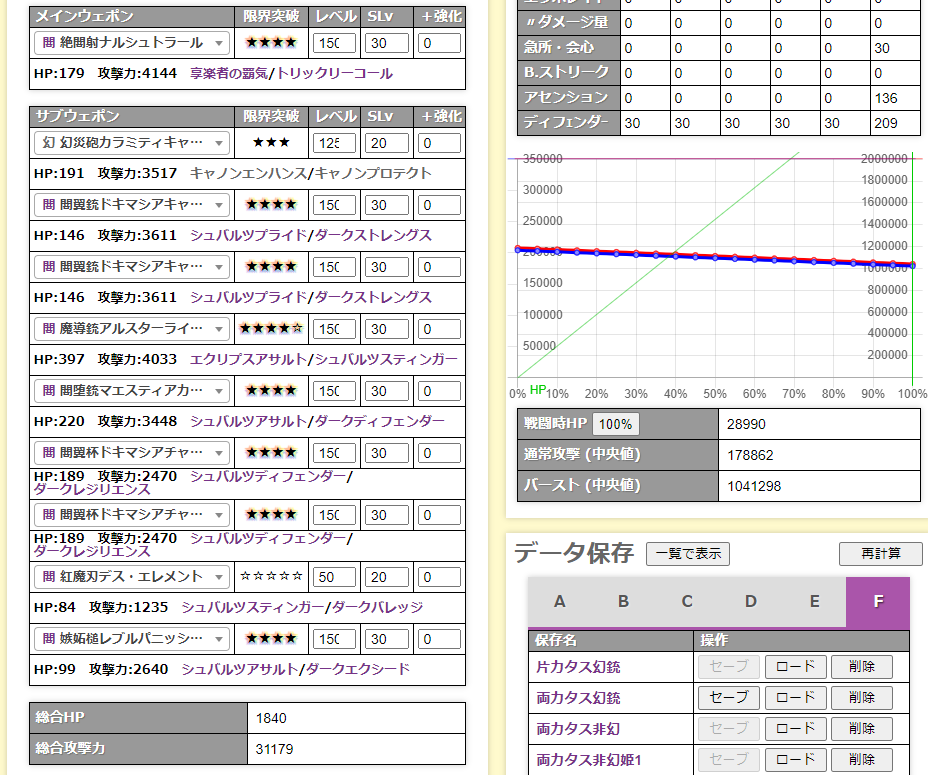Edit level field for 幻災砲カラミティキャ

334,143
